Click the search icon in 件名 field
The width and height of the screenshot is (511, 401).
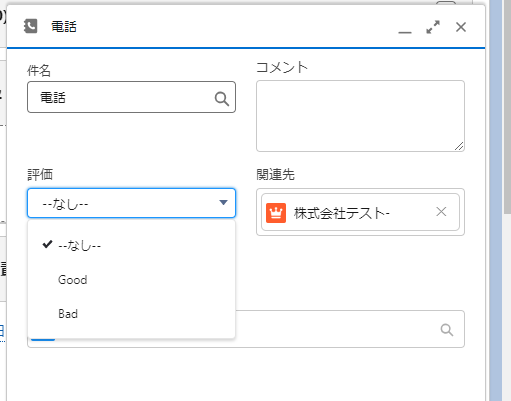click(x=222, y=99)
